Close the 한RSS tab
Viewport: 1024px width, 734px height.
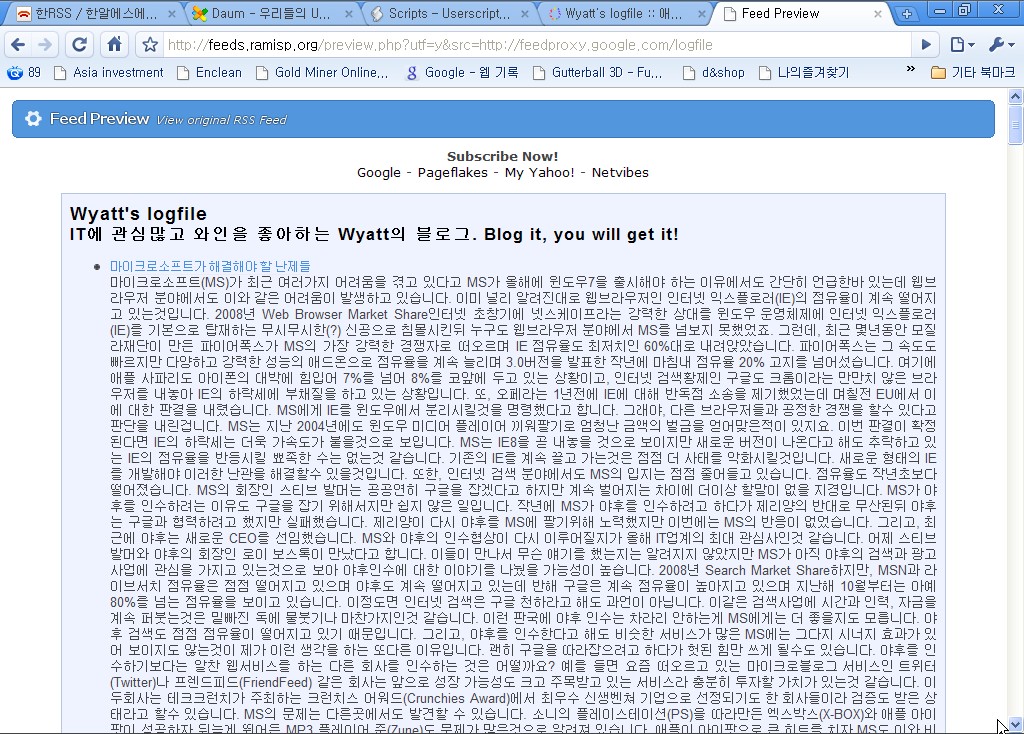click(172, 13)
